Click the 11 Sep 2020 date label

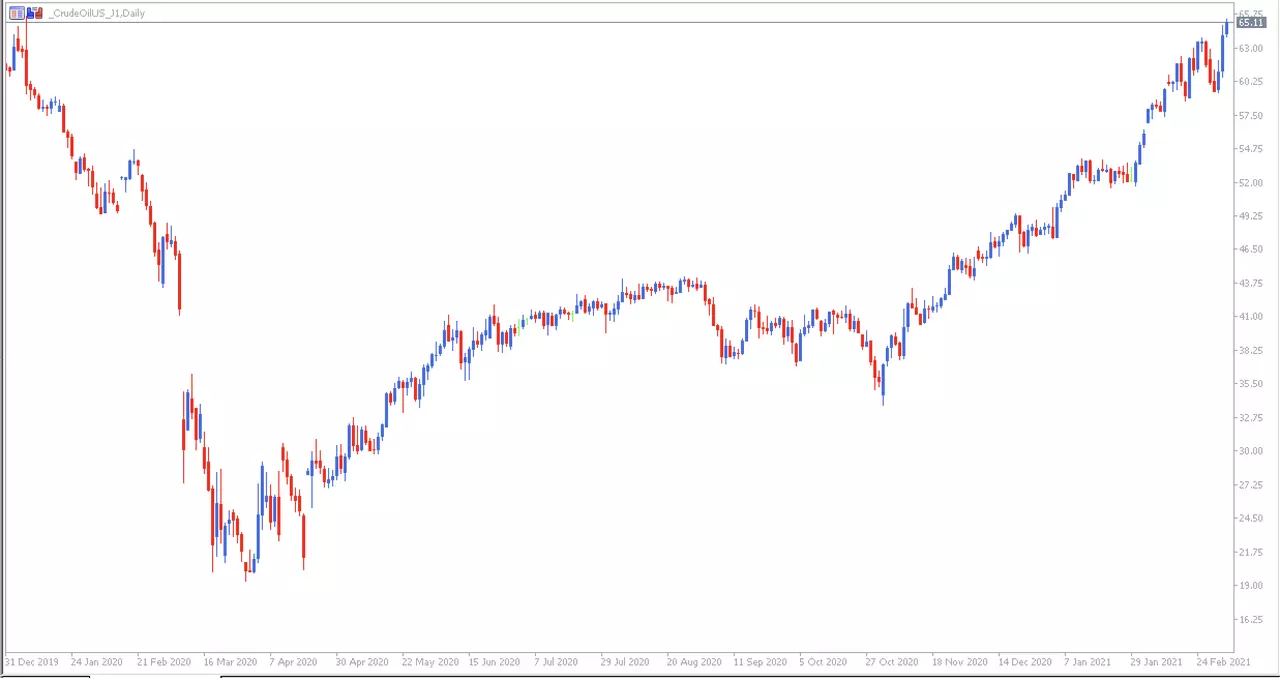759,662
